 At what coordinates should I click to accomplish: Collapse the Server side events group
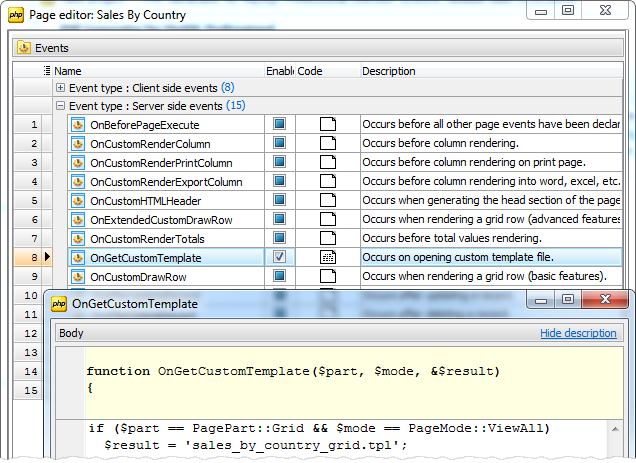click(x=61, y=106)
